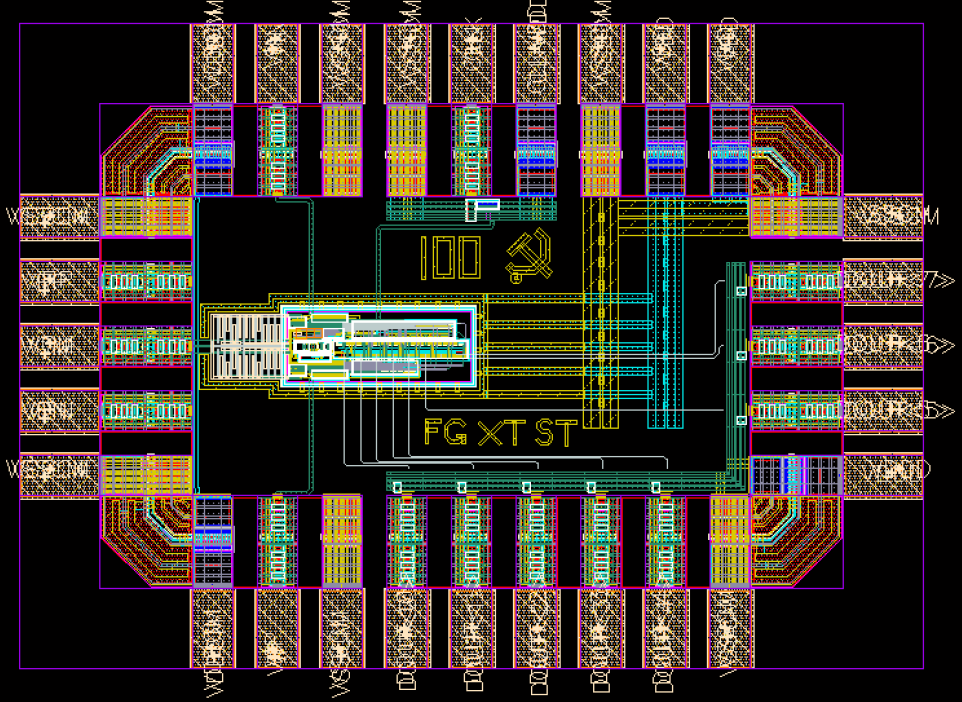Click the hammer and sickle logo
Viewport: 962px width, 702px height.
coord(529,256)
